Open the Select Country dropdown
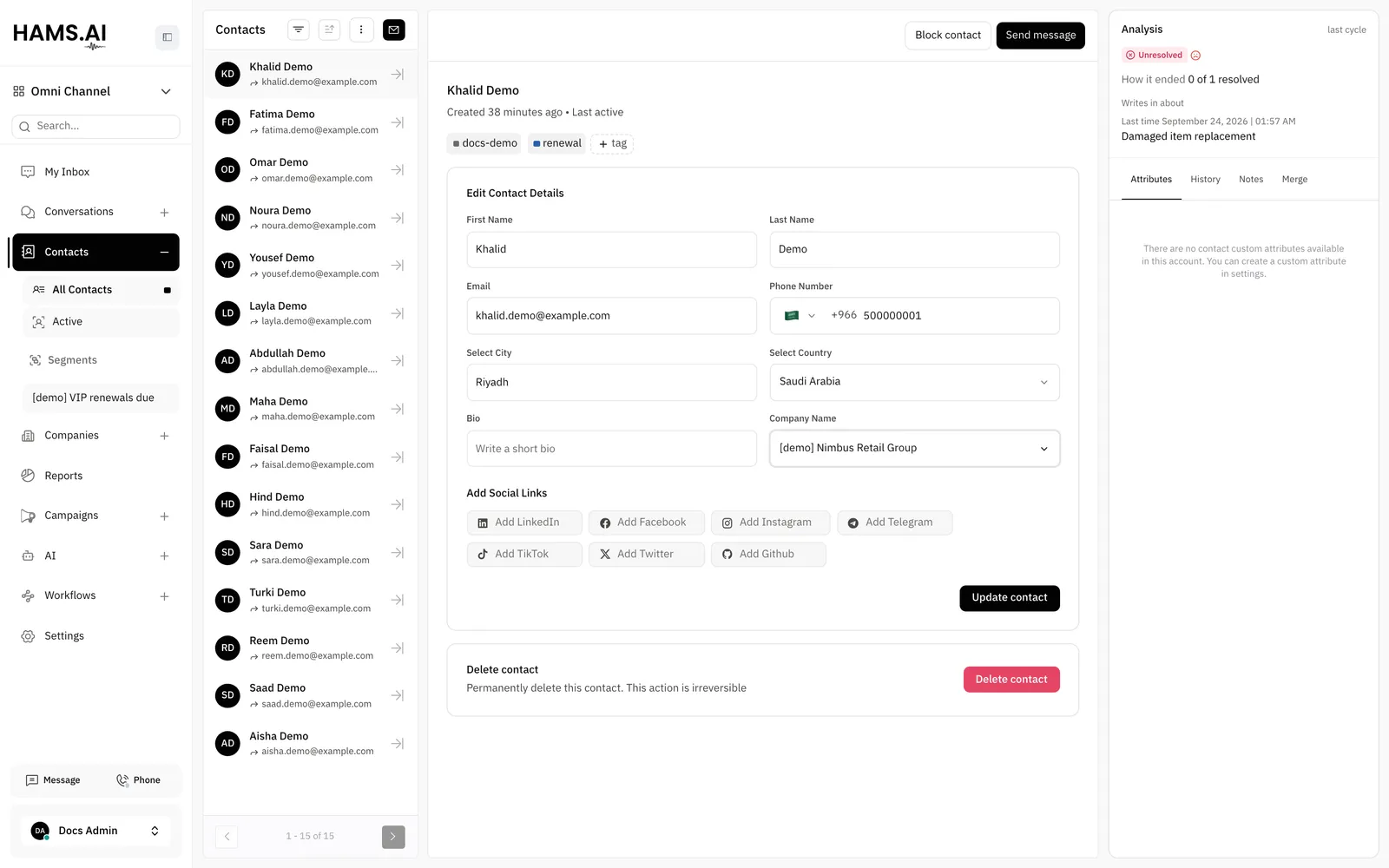1389x868 pixels. tap(914, 383)
